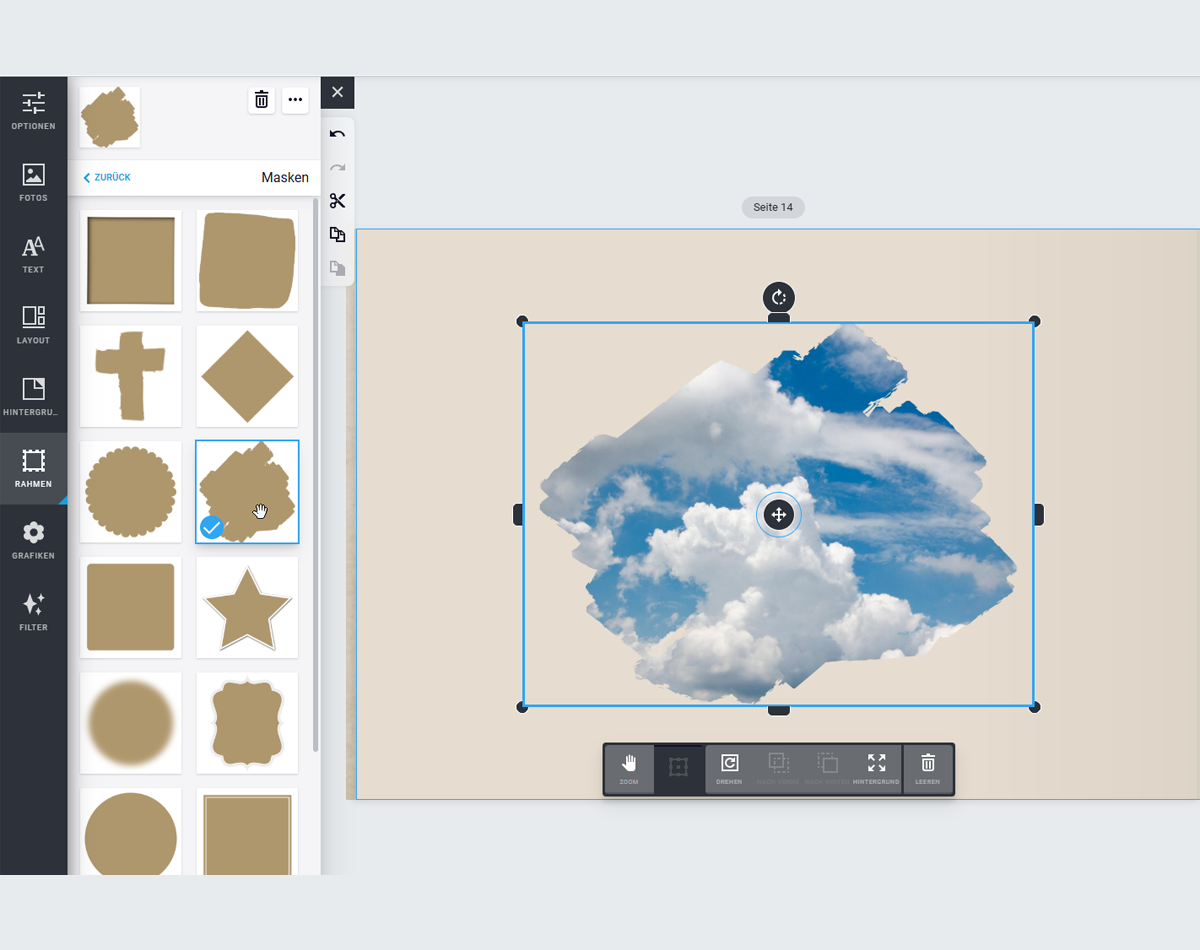This screenshot has width=1200, height=950.
Task: Open the Grafiken sidebar section
Action: (33, 541)
